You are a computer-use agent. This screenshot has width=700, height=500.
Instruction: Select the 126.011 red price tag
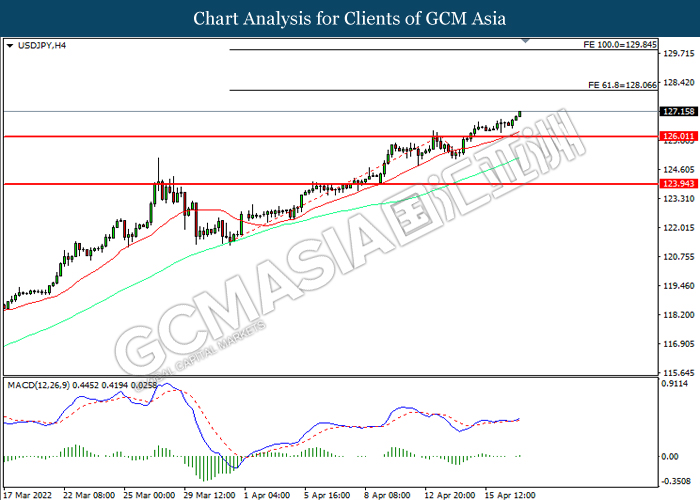[679, 136]
